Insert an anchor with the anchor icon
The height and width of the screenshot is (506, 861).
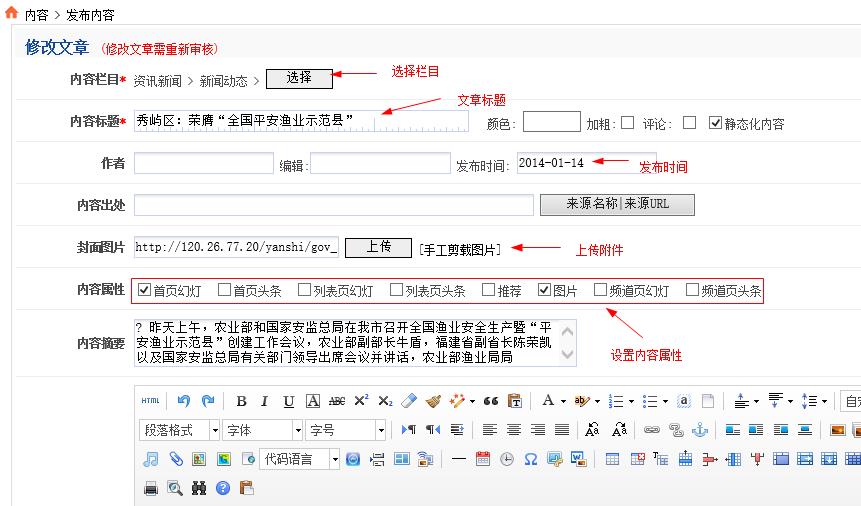[x=700, y=430]
